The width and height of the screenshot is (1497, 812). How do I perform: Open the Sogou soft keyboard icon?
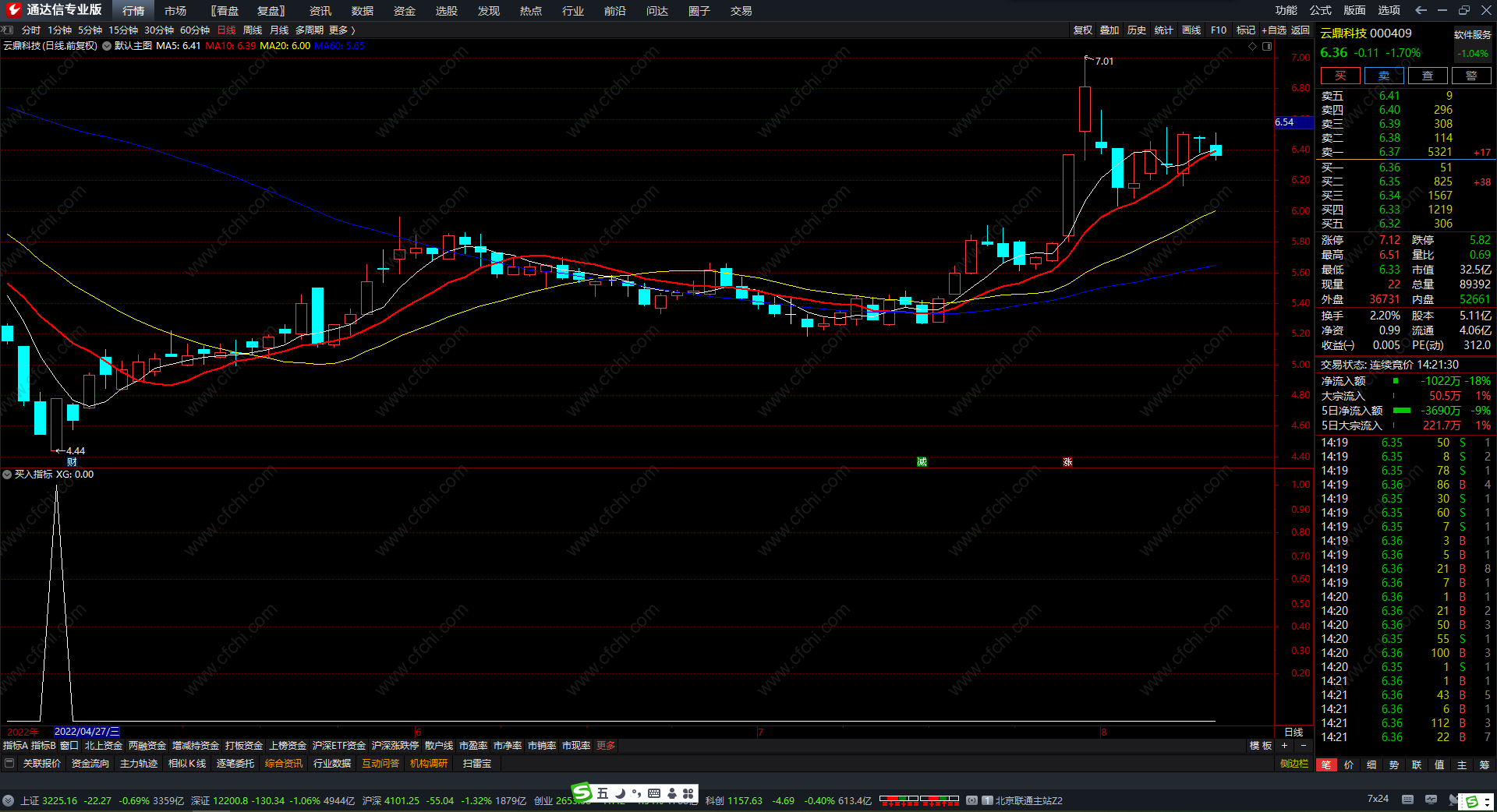654,793
